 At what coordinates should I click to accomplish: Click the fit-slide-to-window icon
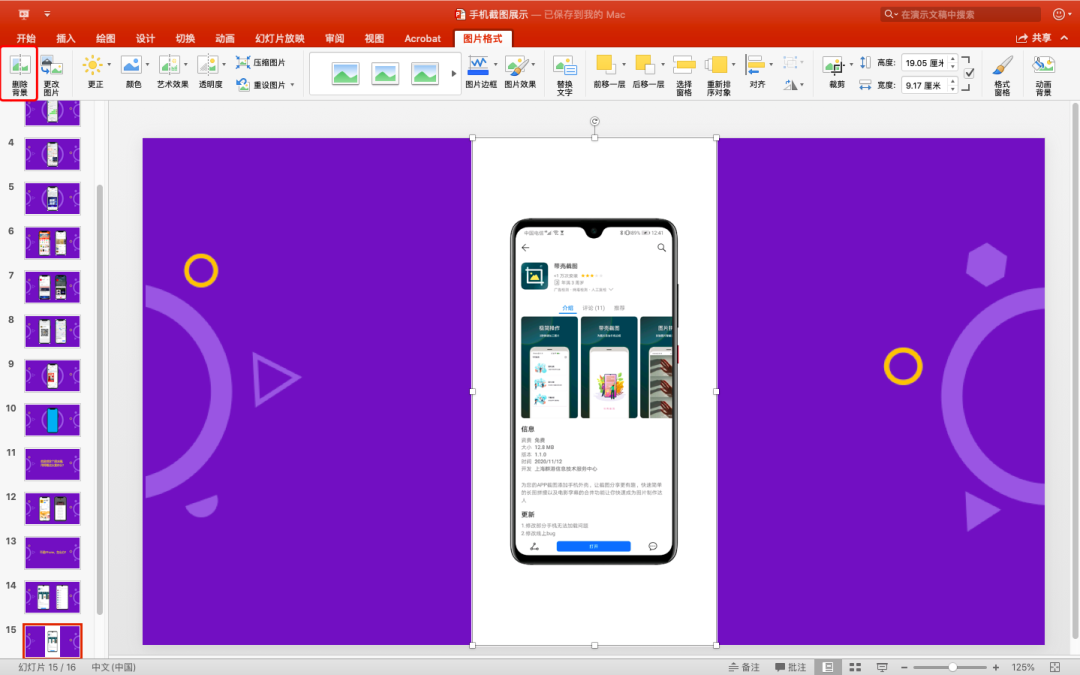(x=1055, y=667)
